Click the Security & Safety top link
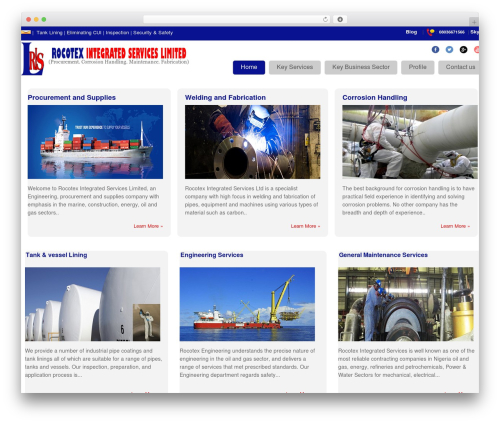This screenshot has width=500, height=423. 153,33
